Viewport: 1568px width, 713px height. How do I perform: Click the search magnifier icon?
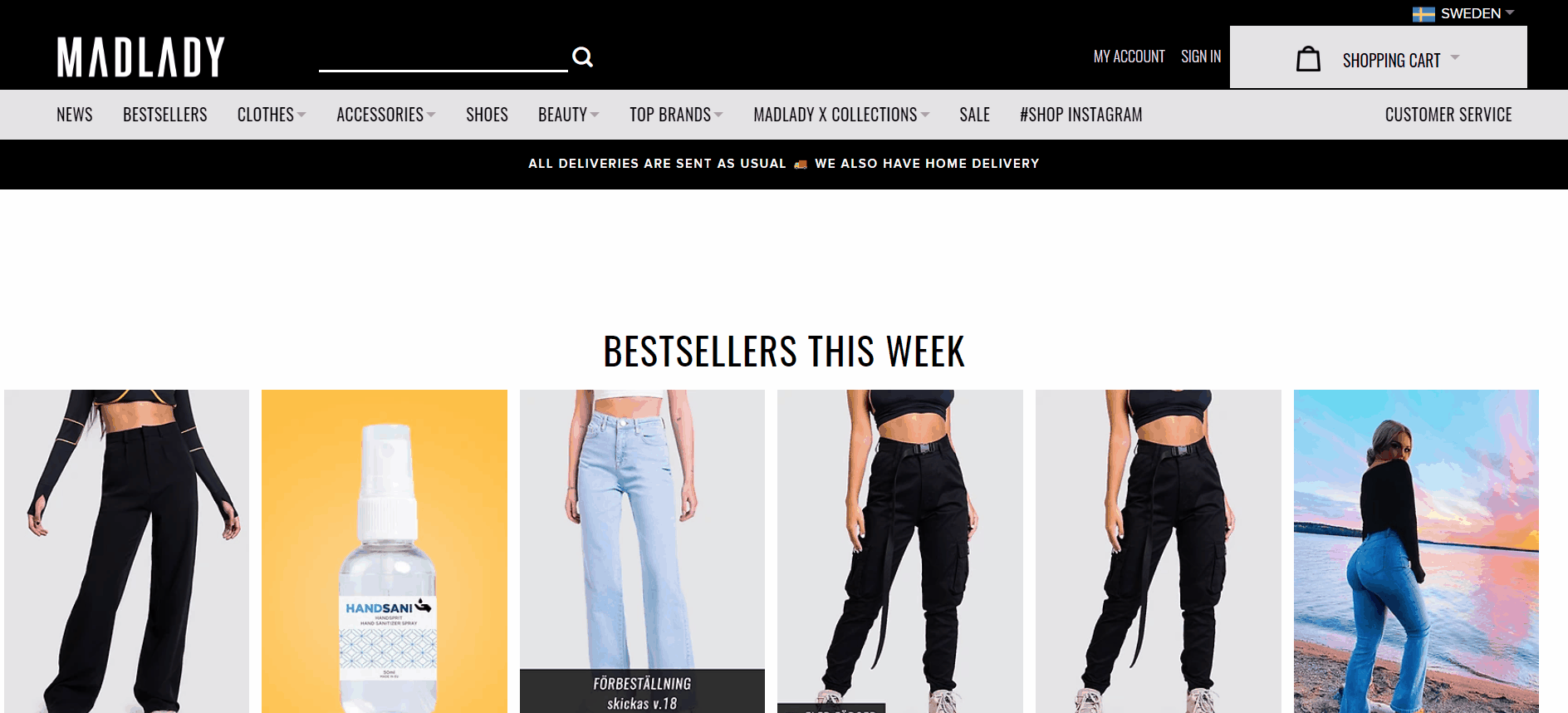(582, 57)
